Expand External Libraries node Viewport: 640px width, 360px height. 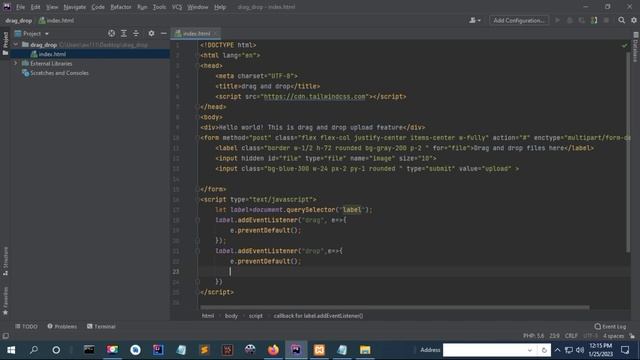16,63
